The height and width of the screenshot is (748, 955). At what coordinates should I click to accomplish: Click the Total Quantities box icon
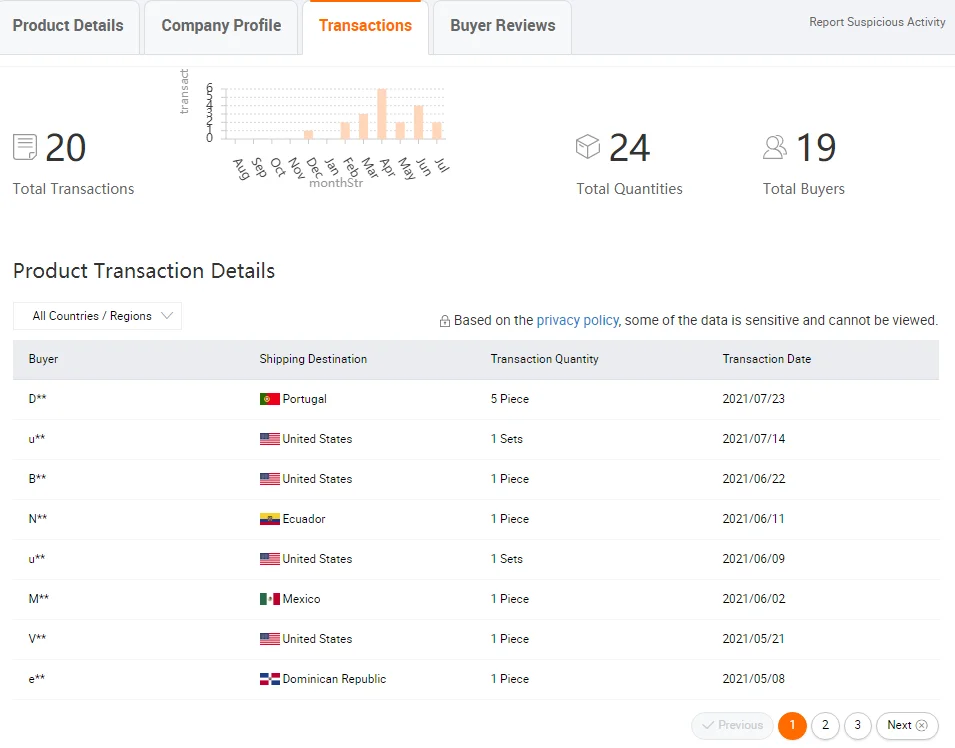[x=588, y=147]
